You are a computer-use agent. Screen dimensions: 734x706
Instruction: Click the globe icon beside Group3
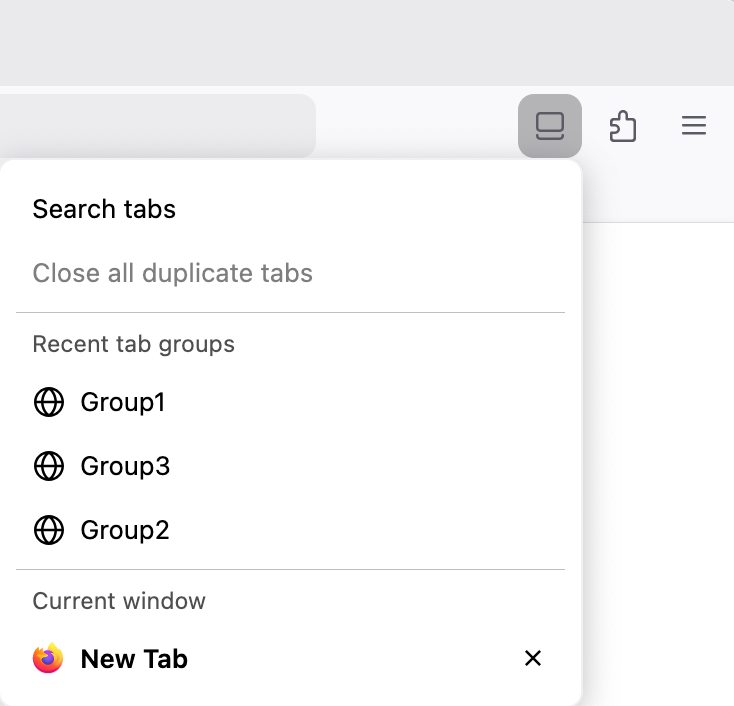click(x=49, y=466)
